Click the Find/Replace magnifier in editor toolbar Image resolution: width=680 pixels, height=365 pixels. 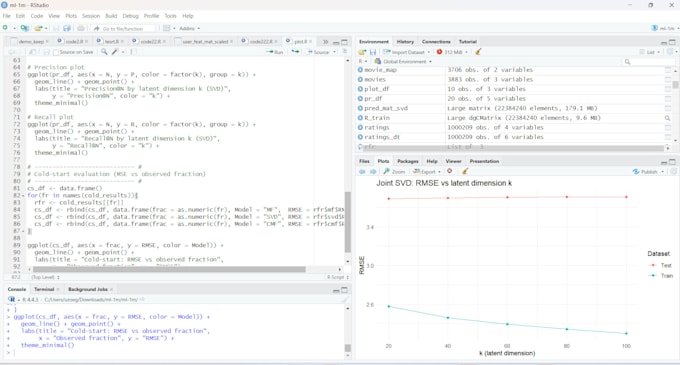click(x=104, y=52)
